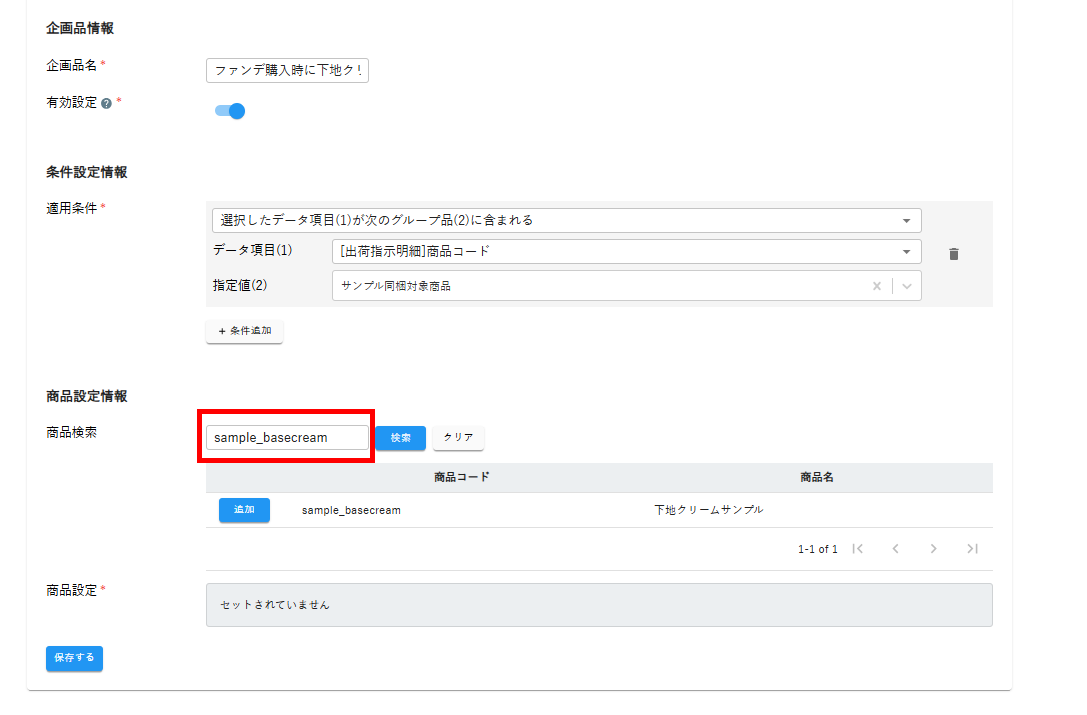Click the クリア button
Image resolution: width=1087 pixels, height=715 pixels.
[x=458, y=438]
